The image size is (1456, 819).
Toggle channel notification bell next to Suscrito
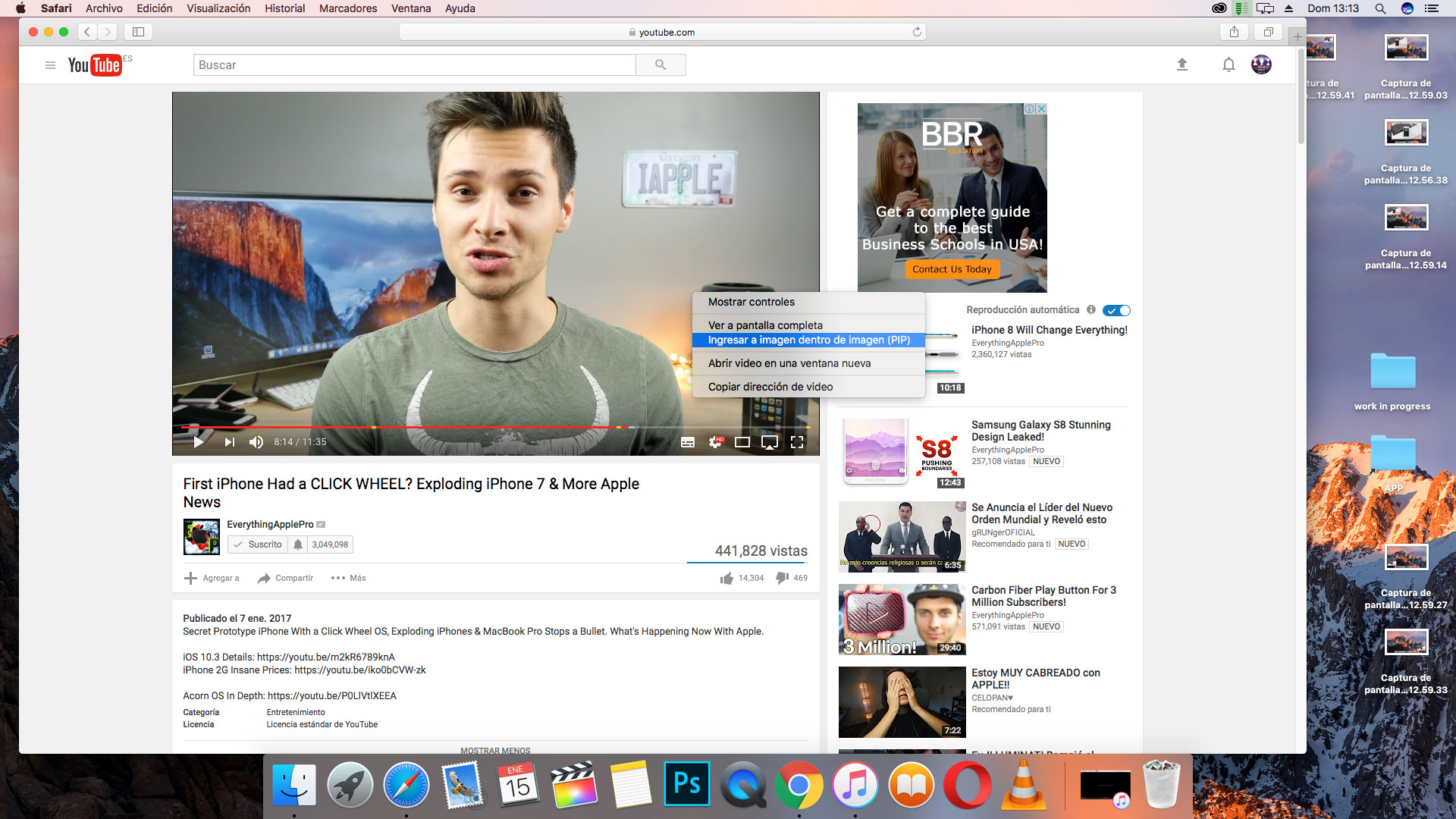pos(298,544)
